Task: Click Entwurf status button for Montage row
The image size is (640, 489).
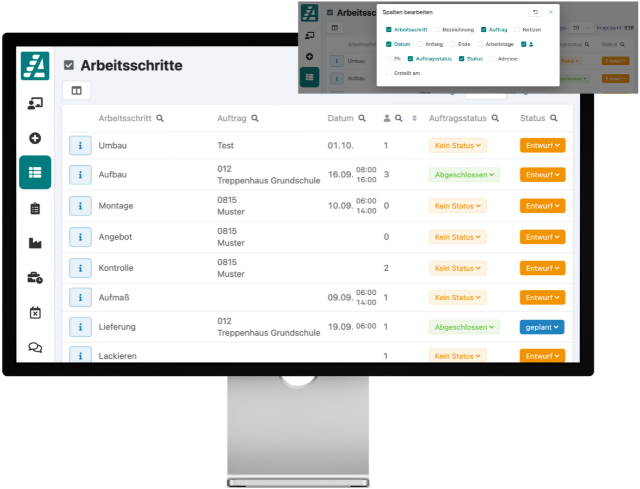Action: pos(542,206)
